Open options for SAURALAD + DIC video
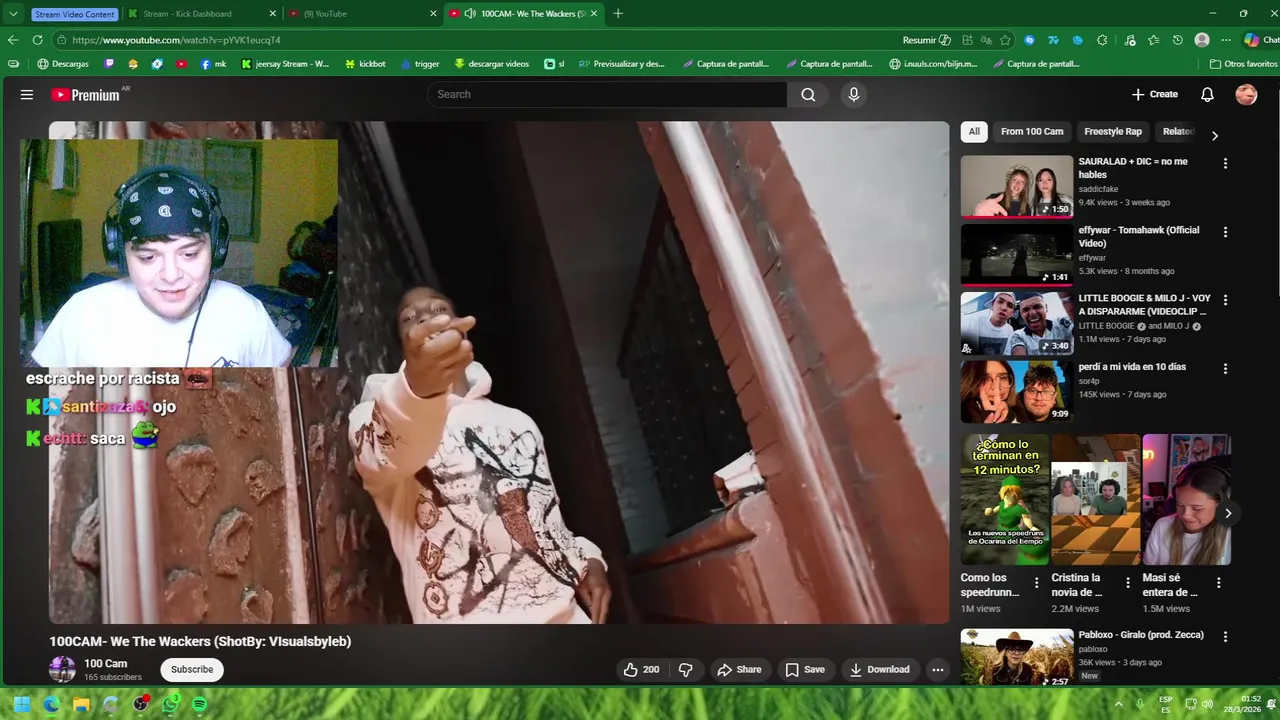Viewport: 1280px width, 720px height. tap(1225, 163)
